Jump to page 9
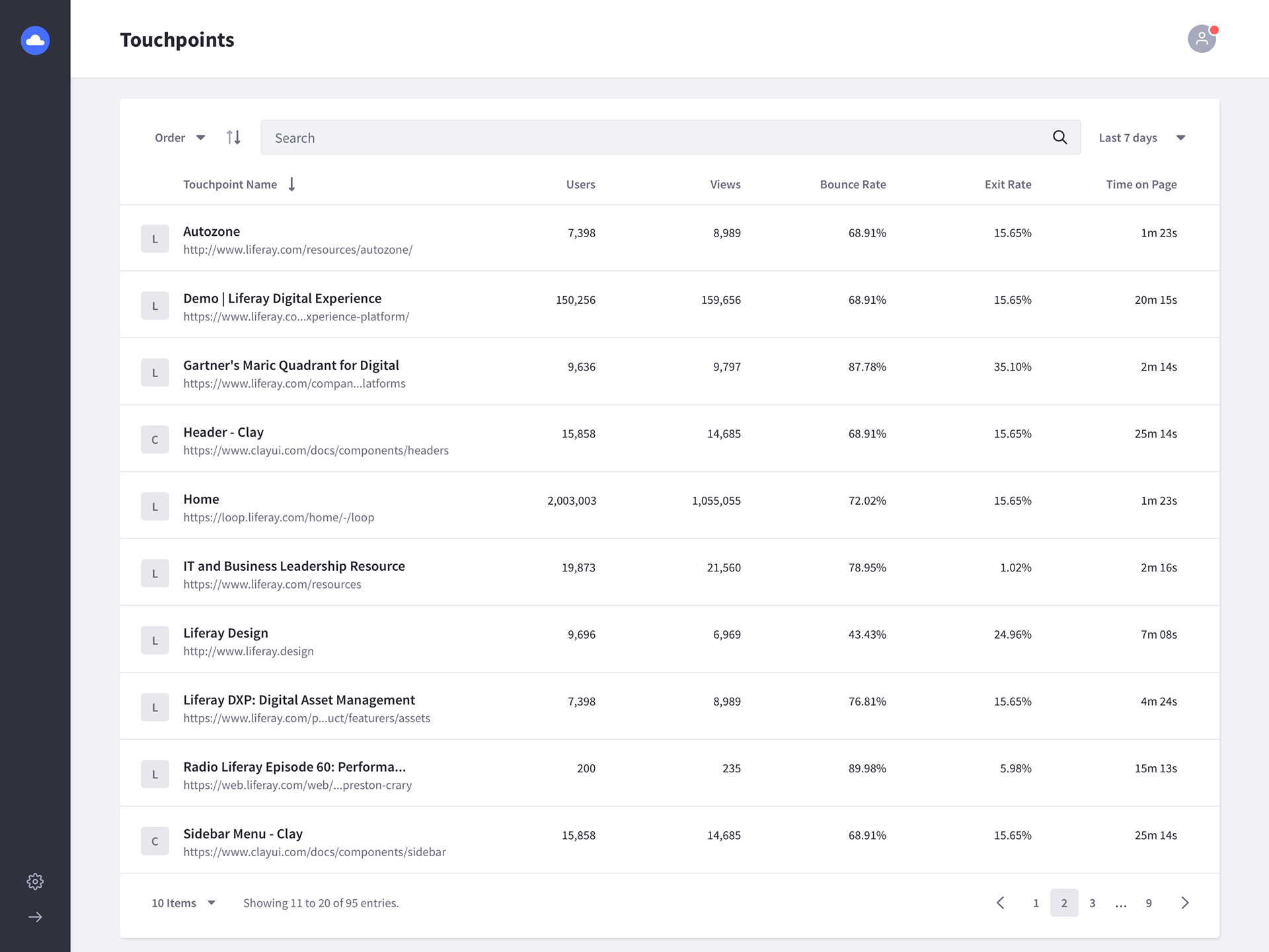Screen dimensions: 1269x952 coord(1149,902)
